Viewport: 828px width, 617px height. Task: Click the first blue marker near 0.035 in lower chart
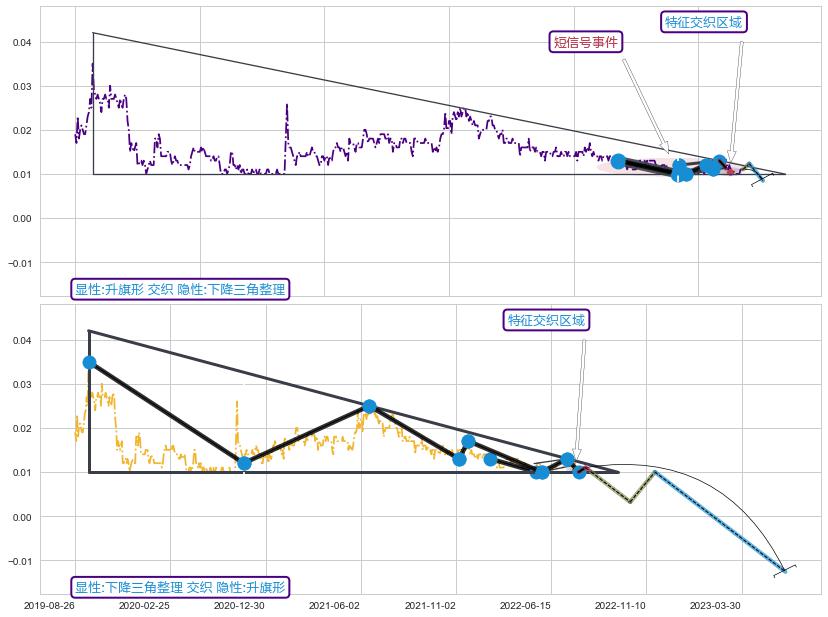[x=90, y=362]
